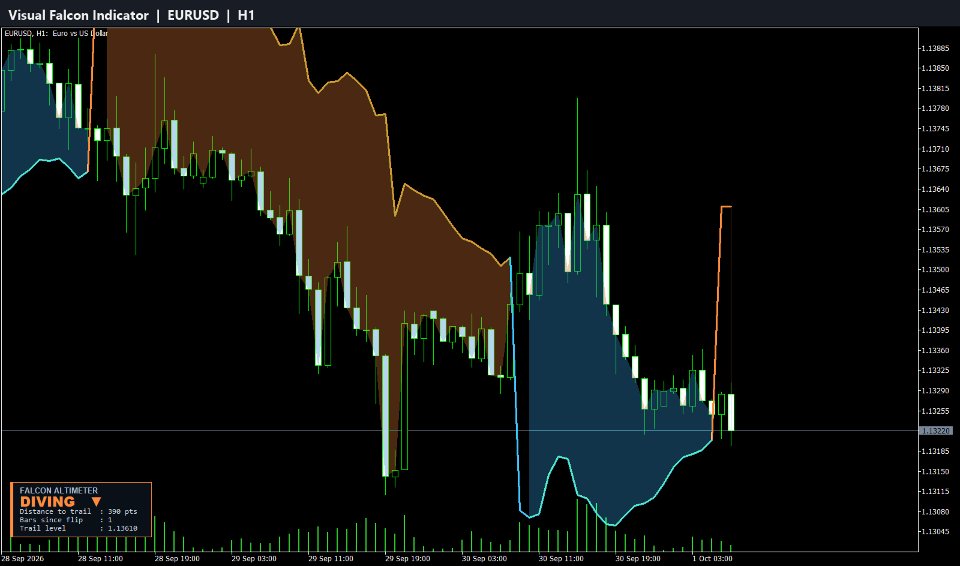Click the 1.13815 price axis label
The image size is (960, 566).
pos(935,89)
